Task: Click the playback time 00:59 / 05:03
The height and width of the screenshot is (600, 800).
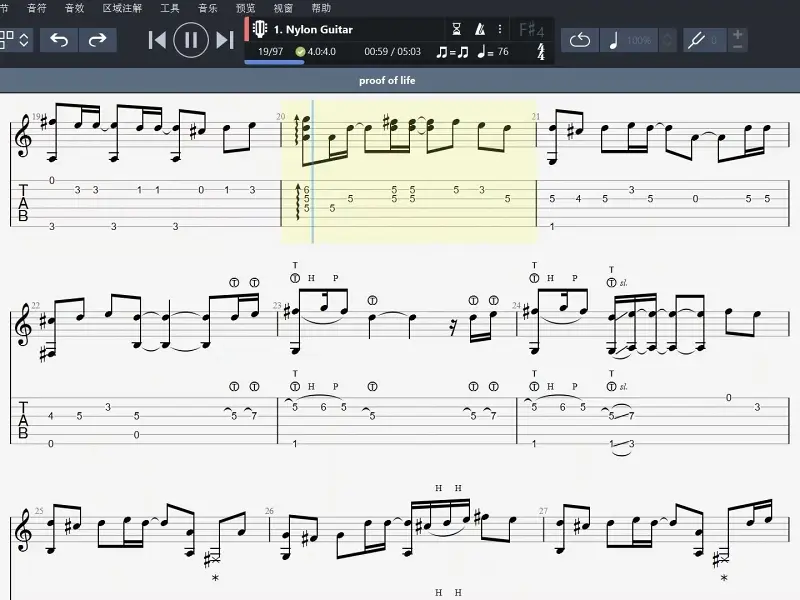Action: [x=392, y=52]
